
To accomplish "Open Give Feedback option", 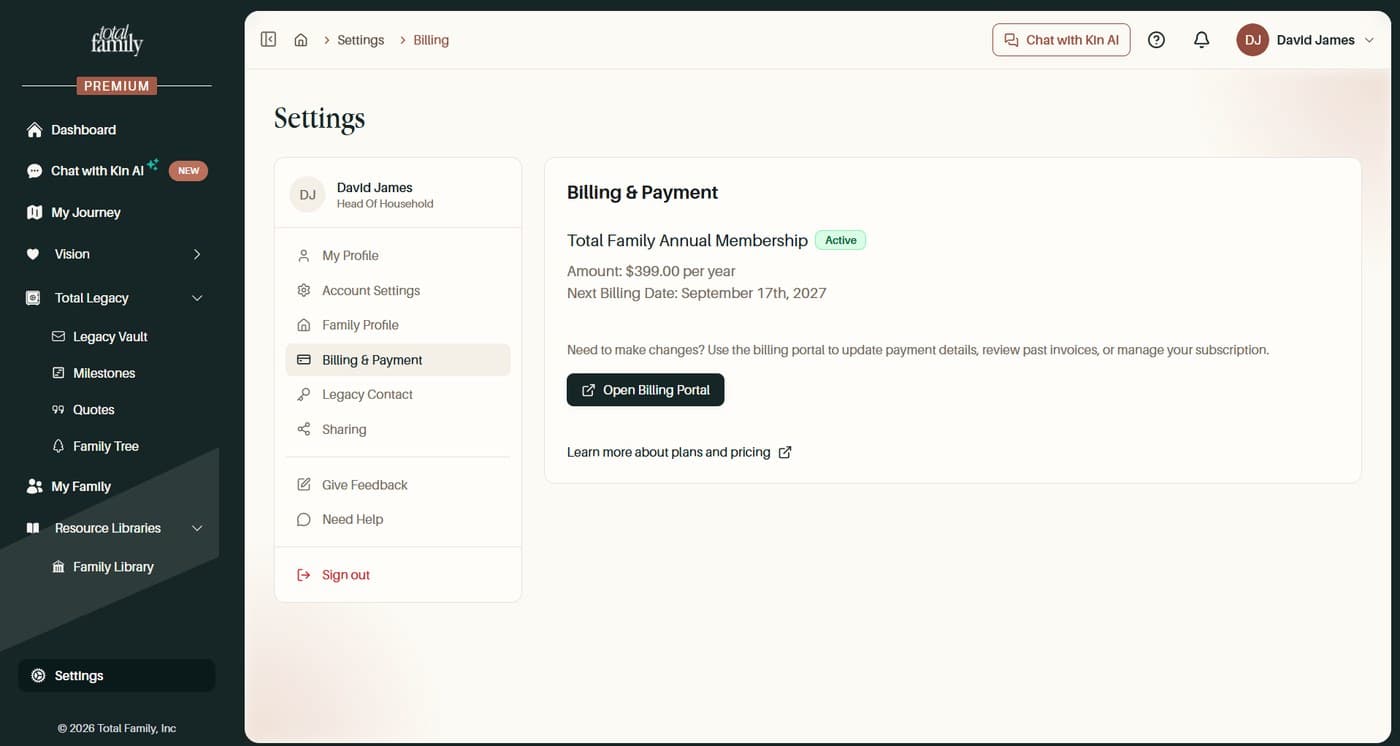I will coord(398,485).
